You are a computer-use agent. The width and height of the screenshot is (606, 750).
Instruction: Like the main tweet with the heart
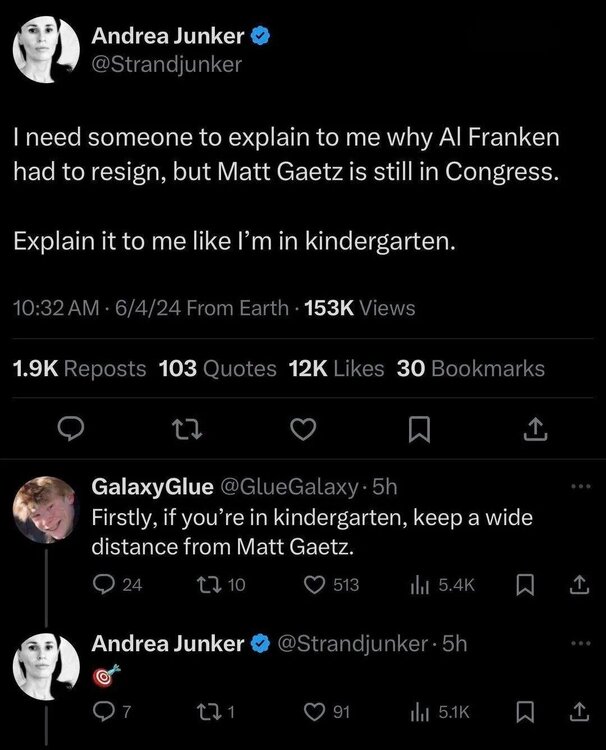coord(302,429)
